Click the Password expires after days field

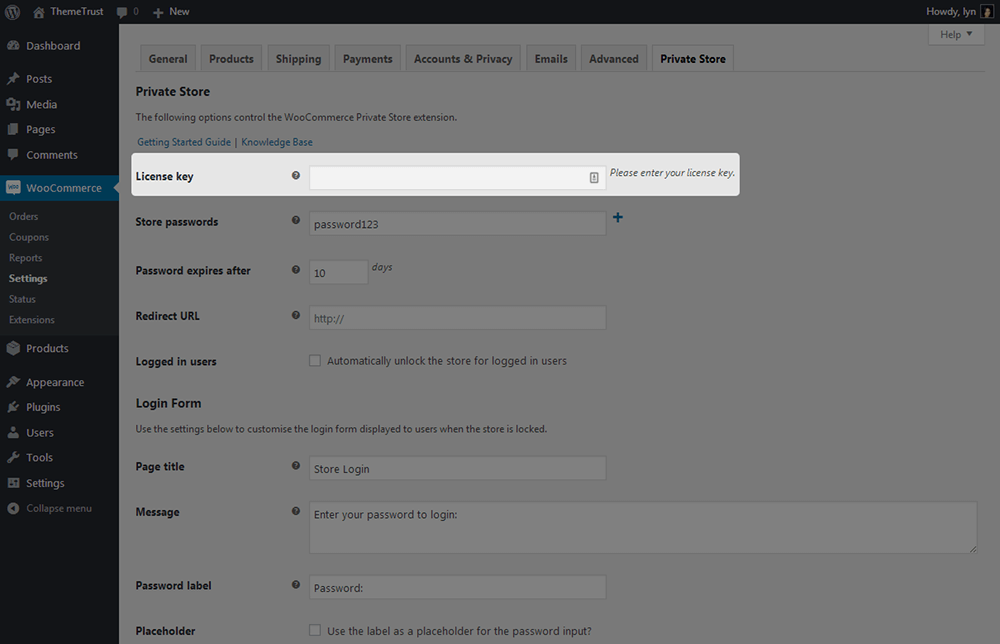pyautogui.click(x=339, y=272)
